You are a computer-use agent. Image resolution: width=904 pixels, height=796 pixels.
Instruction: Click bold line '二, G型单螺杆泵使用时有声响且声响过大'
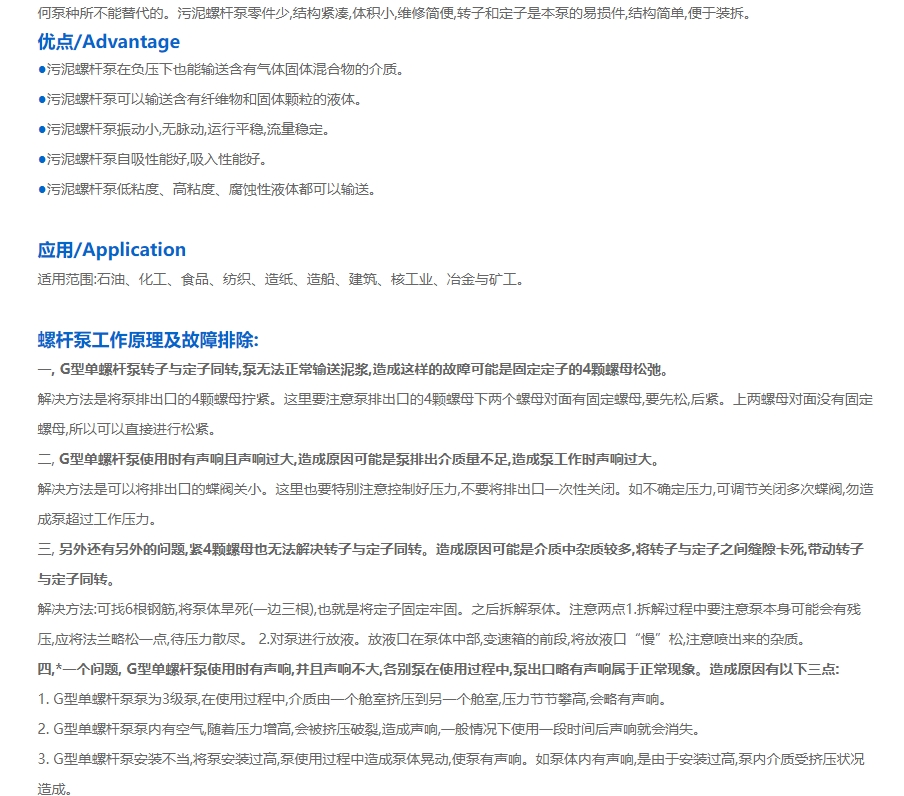(349, 459)
